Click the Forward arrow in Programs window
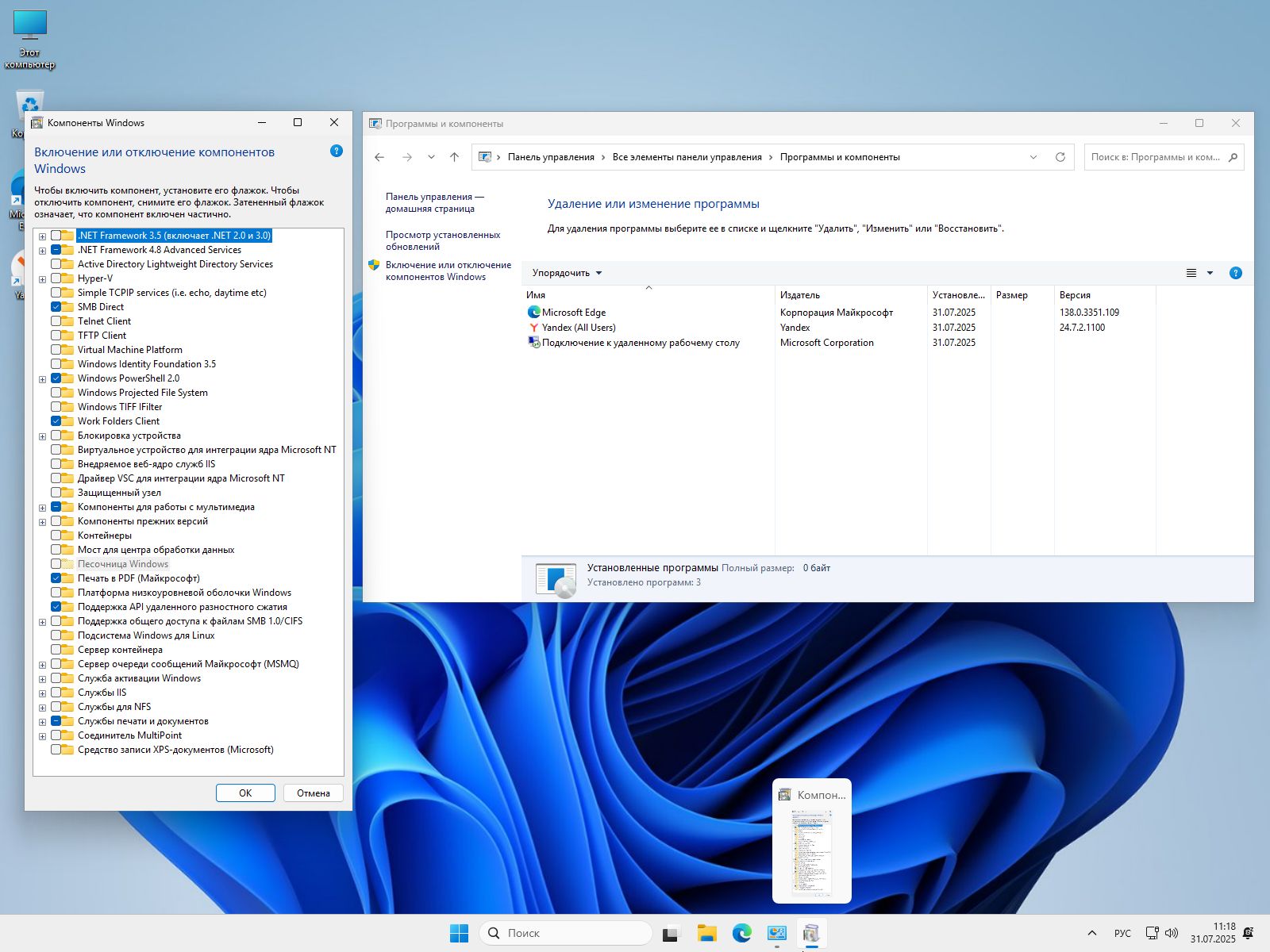The width and height of the screenshot is (1270, 952). (407, 157)
